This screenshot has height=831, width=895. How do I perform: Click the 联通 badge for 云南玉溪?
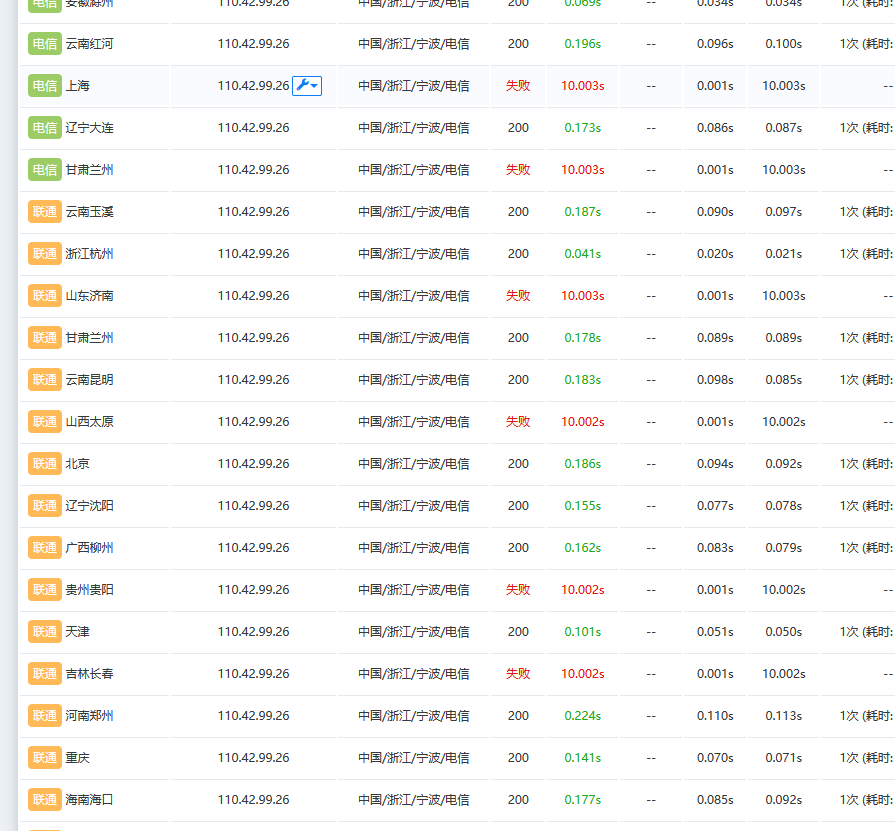pos(45,212)
